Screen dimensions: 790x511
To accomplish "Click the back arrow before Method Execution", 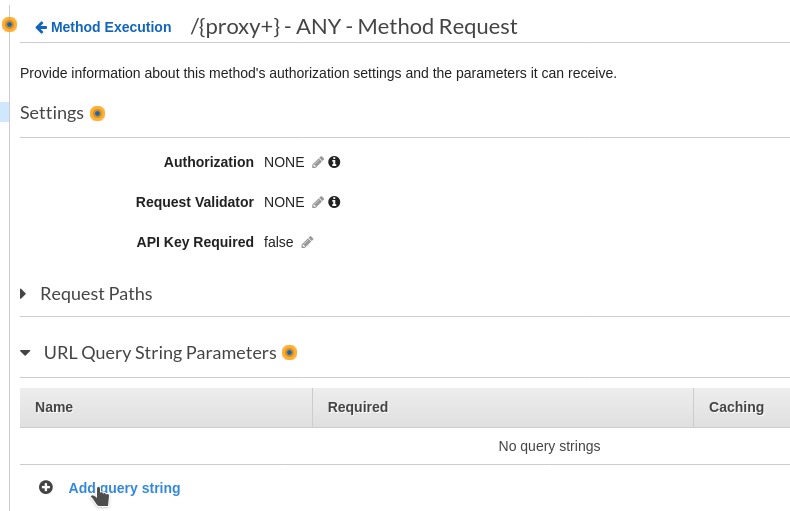I will (x=41, y=27).
